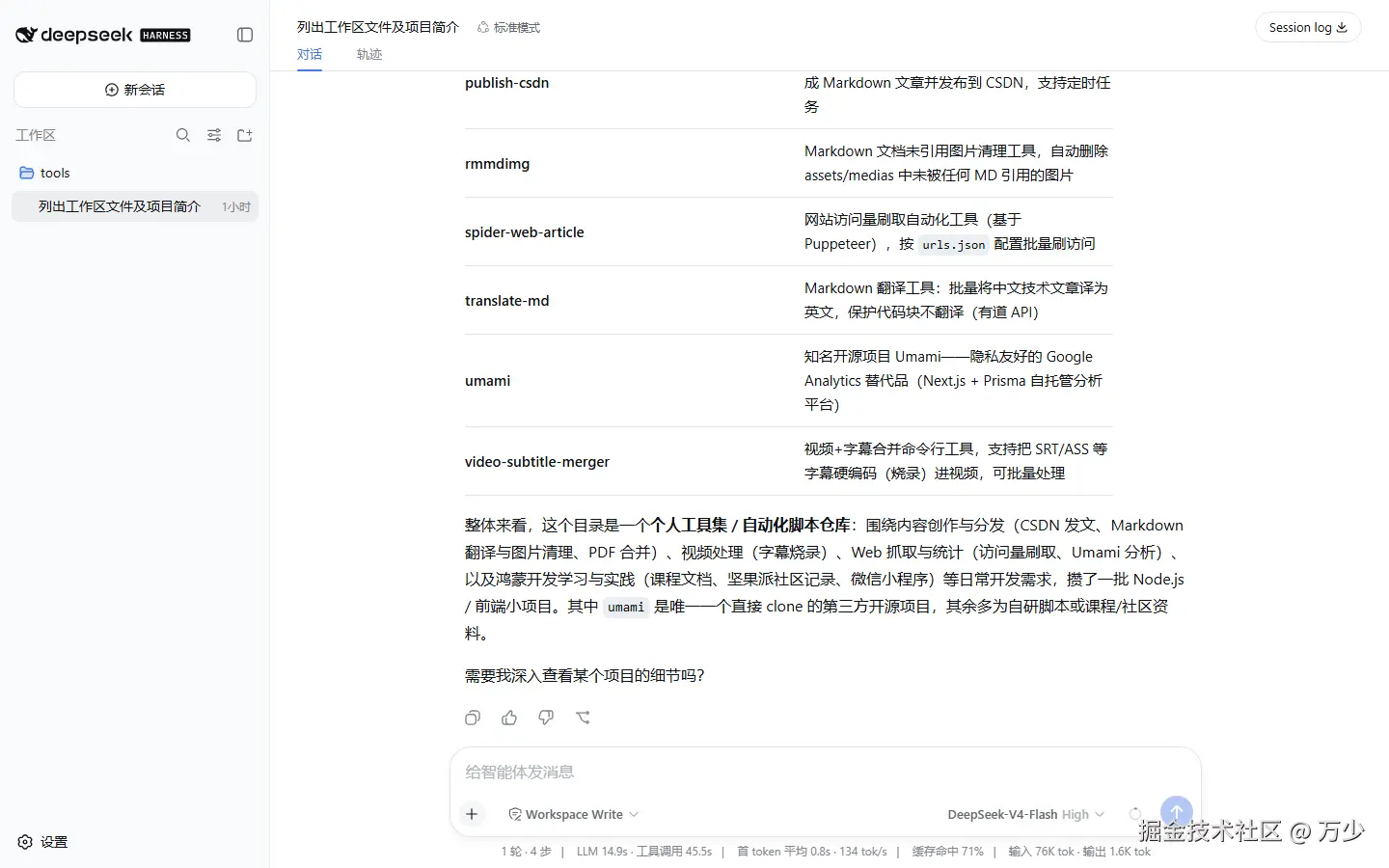The width and height of the screenshot is (1389, 868).
Task: Send the message with the arrow button
Action: (x=1177, y=812)
